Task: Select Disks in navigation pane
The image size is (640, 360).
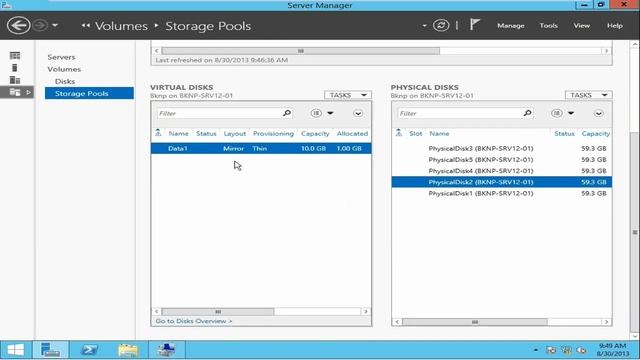Action: click(x=65, y=81)
